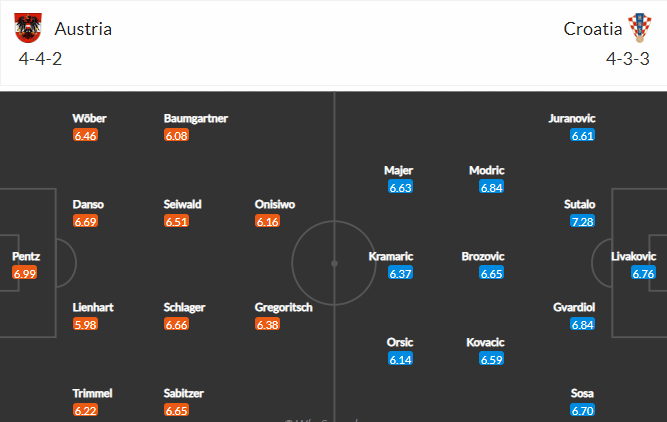Screen dimensions: 667x422
Task: Select Modric's 6.84 rating badge
Action: [491, 187]
